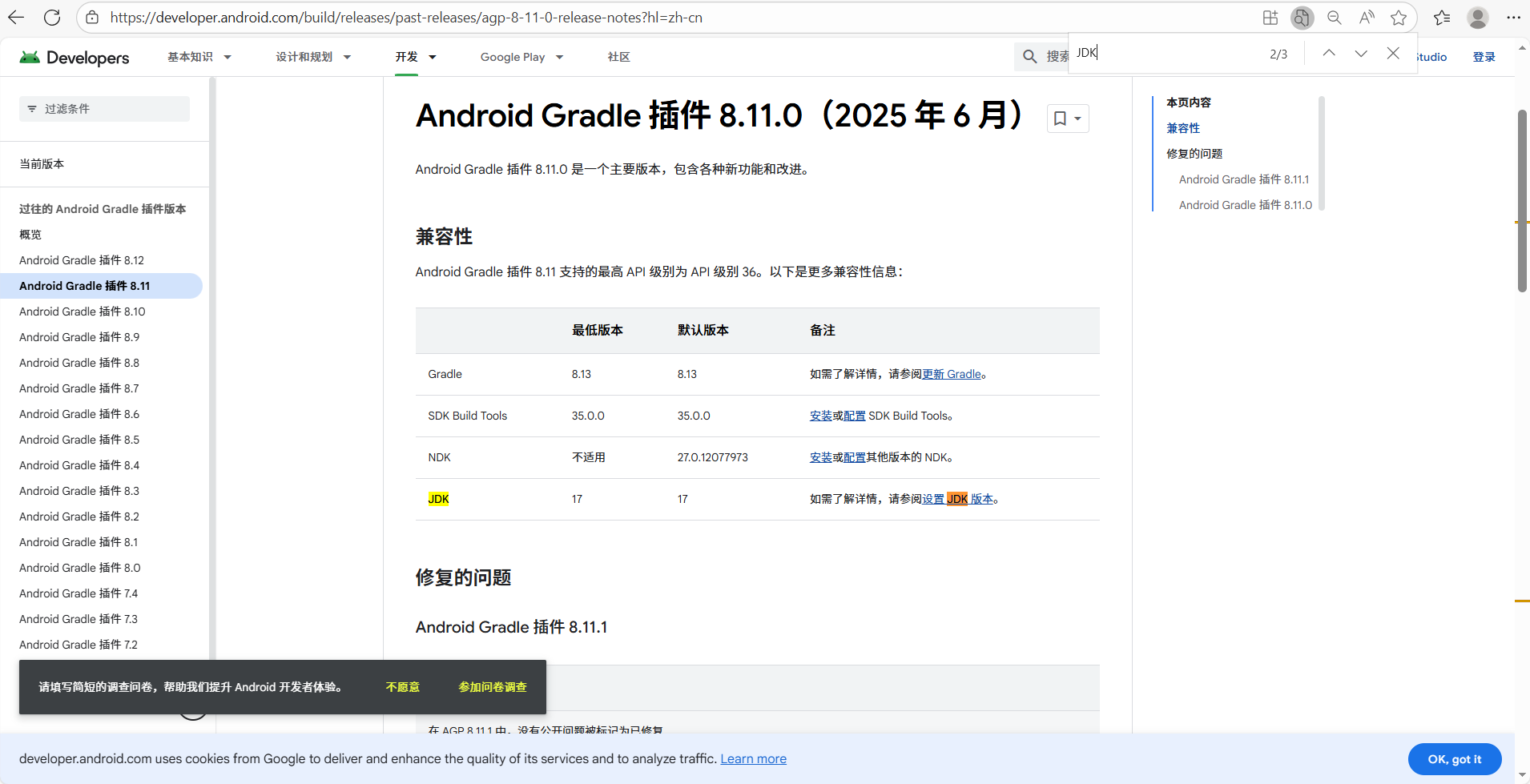Open Android Gradle 插件 8.0 sidebar item
1530x784 pixels.
coord(80,568)
